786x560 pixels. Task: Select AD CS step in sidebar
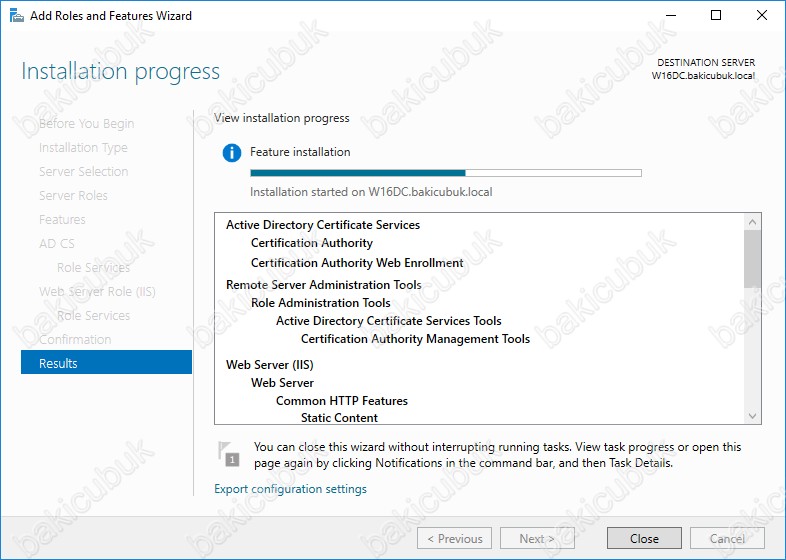click(57, 244)
